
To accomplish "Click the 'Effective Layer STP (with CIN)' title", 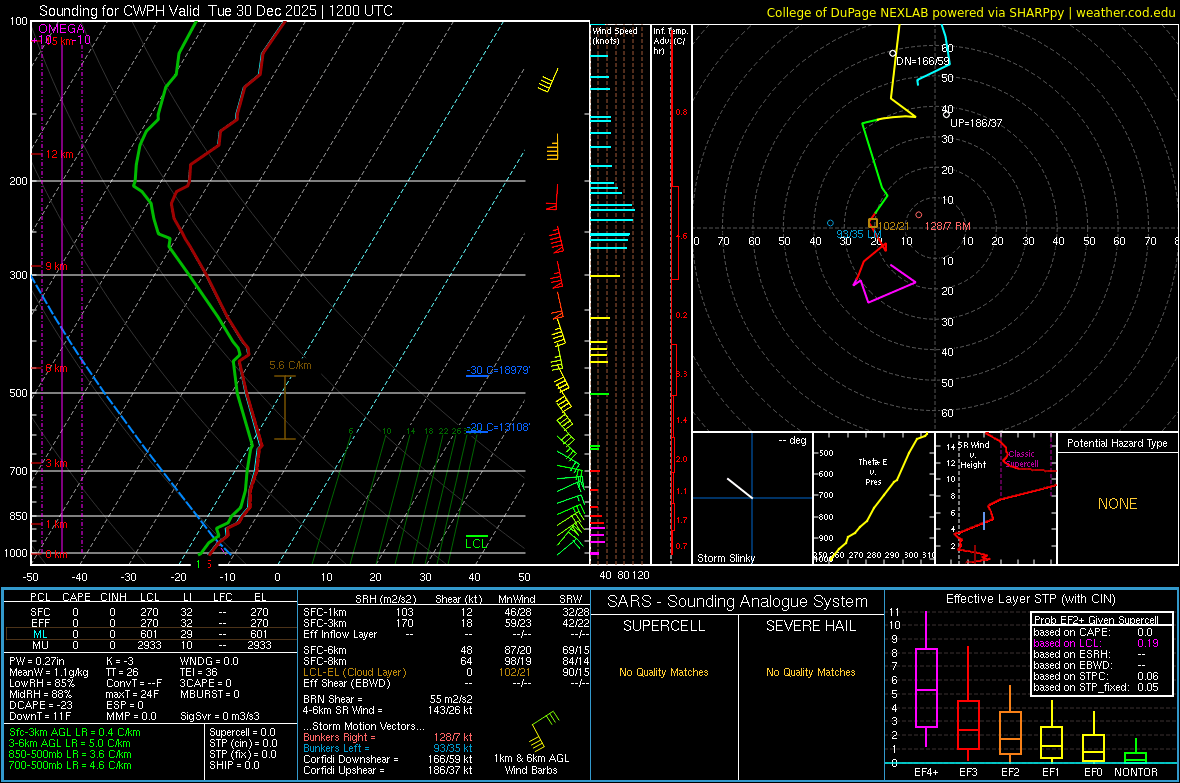I will pos(1030,599).
